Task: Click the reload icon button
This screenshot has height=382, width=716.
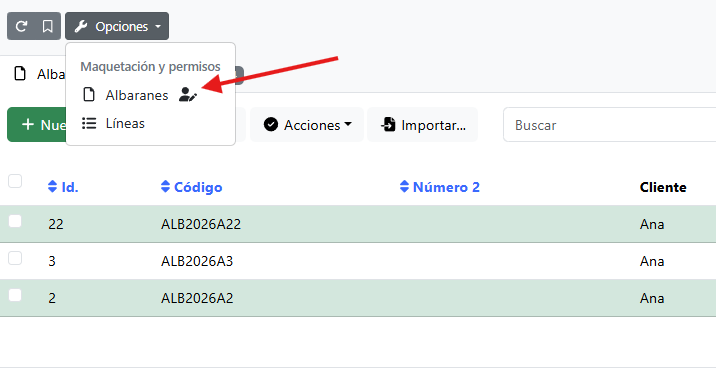Action: click(x=21, y=26)
